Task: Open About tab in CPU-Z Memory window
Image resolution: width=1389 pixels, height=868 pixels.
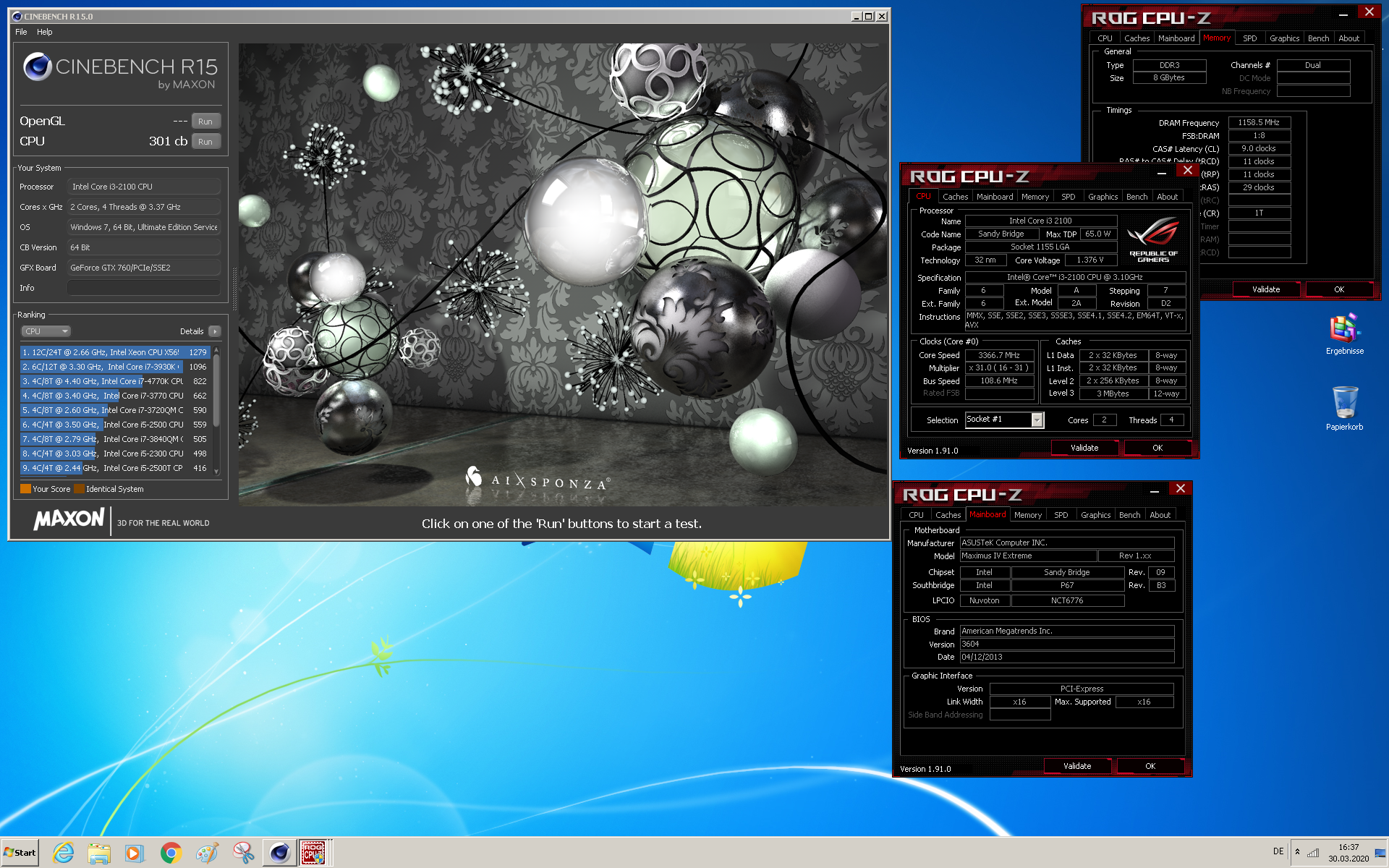Action: pyautogui.click(x=1348, y=38)
